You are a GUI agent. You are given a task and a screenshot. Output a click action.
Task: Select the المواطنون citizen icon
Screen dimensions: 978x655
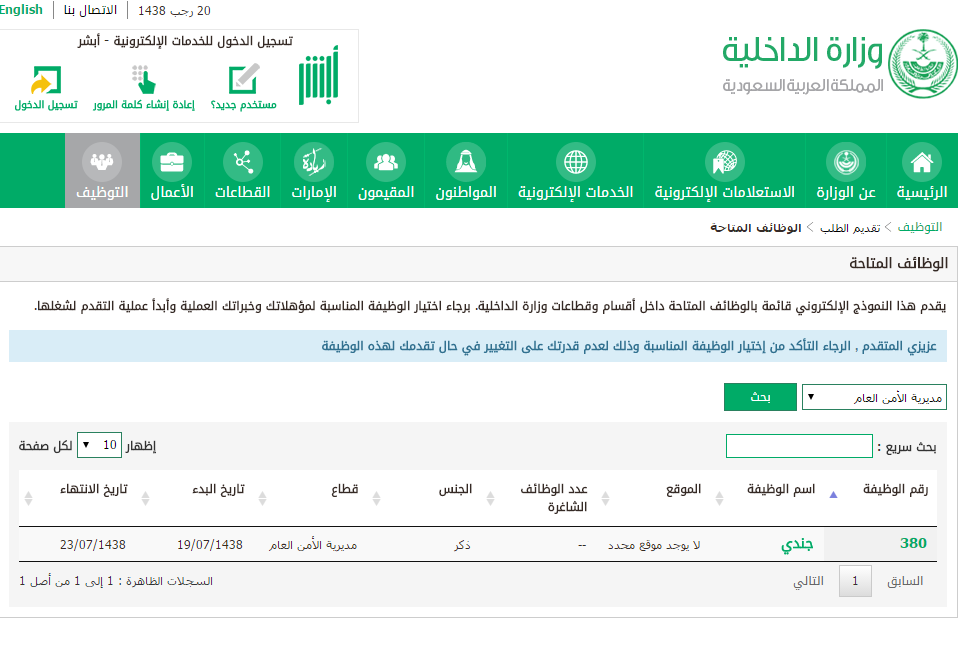tap(466, 162)
